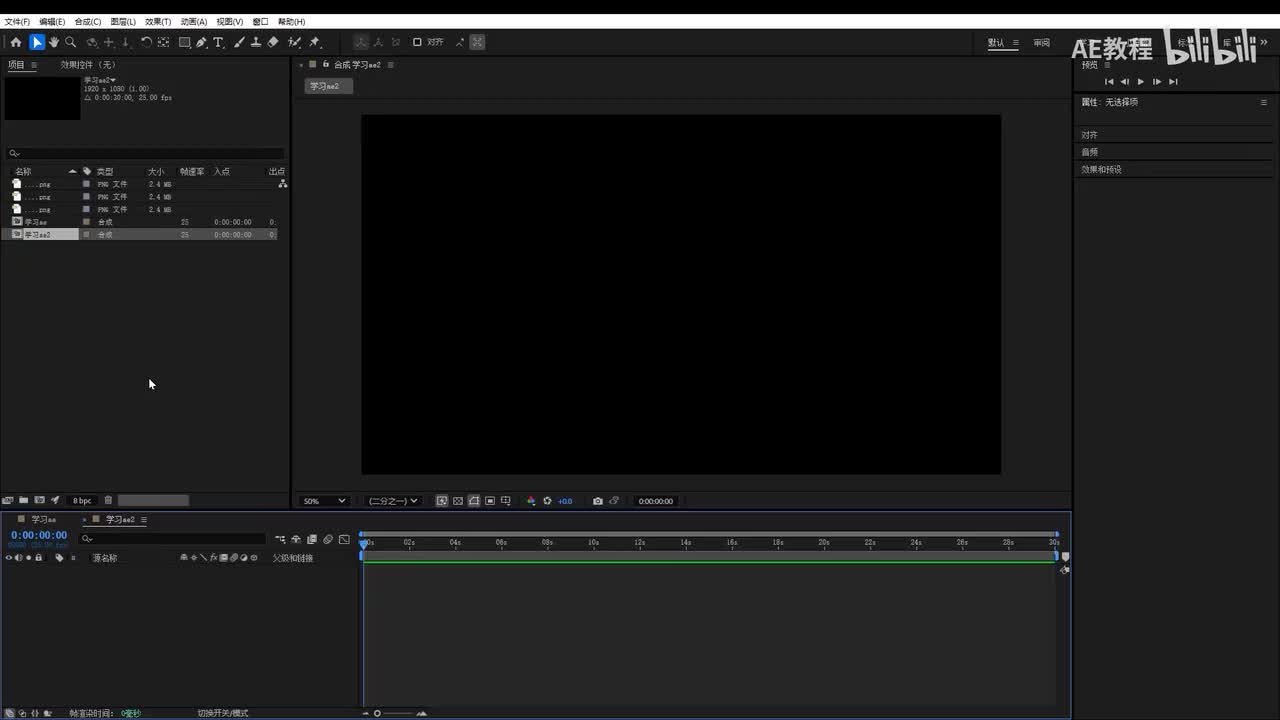Toggle motion blur switch for the timeline
Viewport: 1280px width, 720px height.
point(328,539)
